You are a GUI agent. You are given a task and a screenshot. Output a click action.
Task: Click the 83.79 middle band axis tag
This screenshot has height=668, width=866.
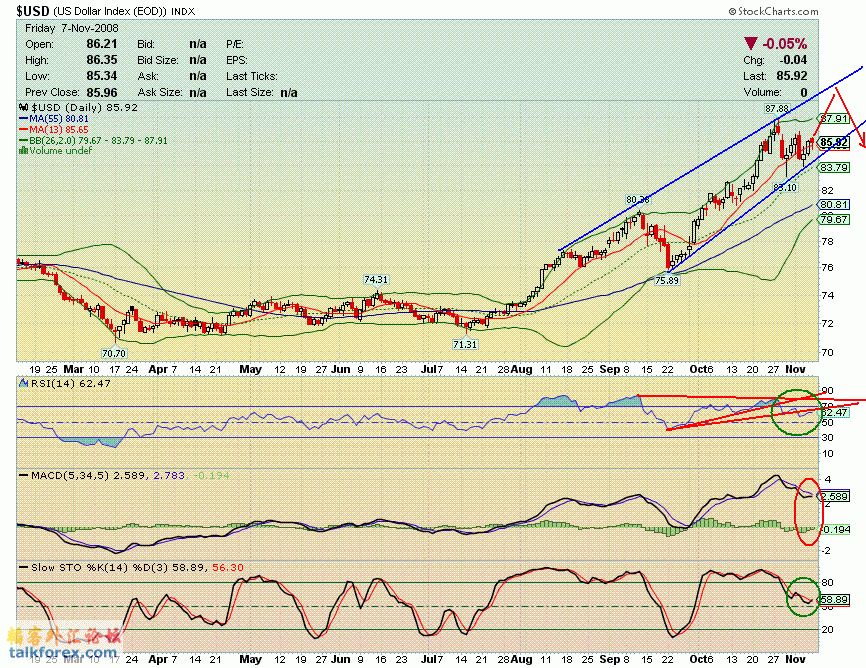coord(833,167)
